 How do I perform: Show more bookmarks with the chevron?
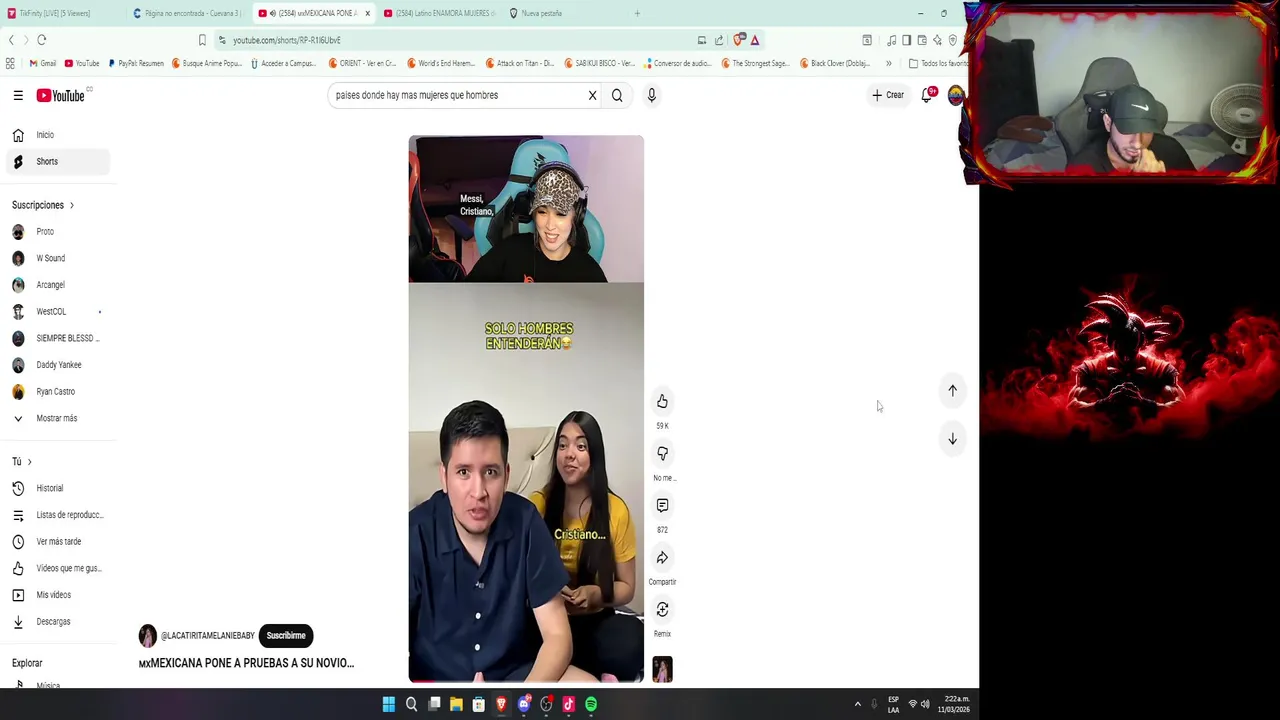coord(888,63)
